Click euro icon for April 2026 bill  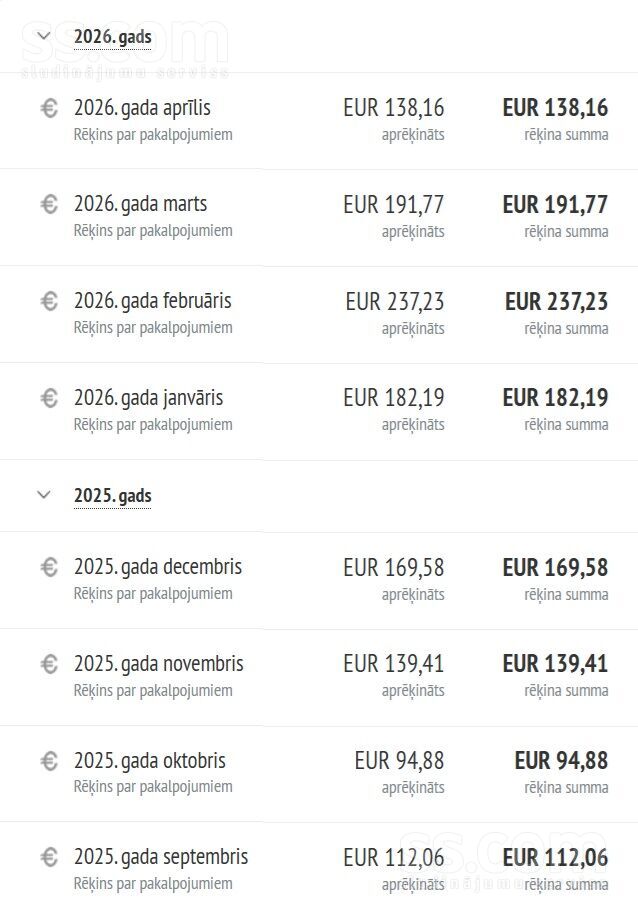(49, 108)
